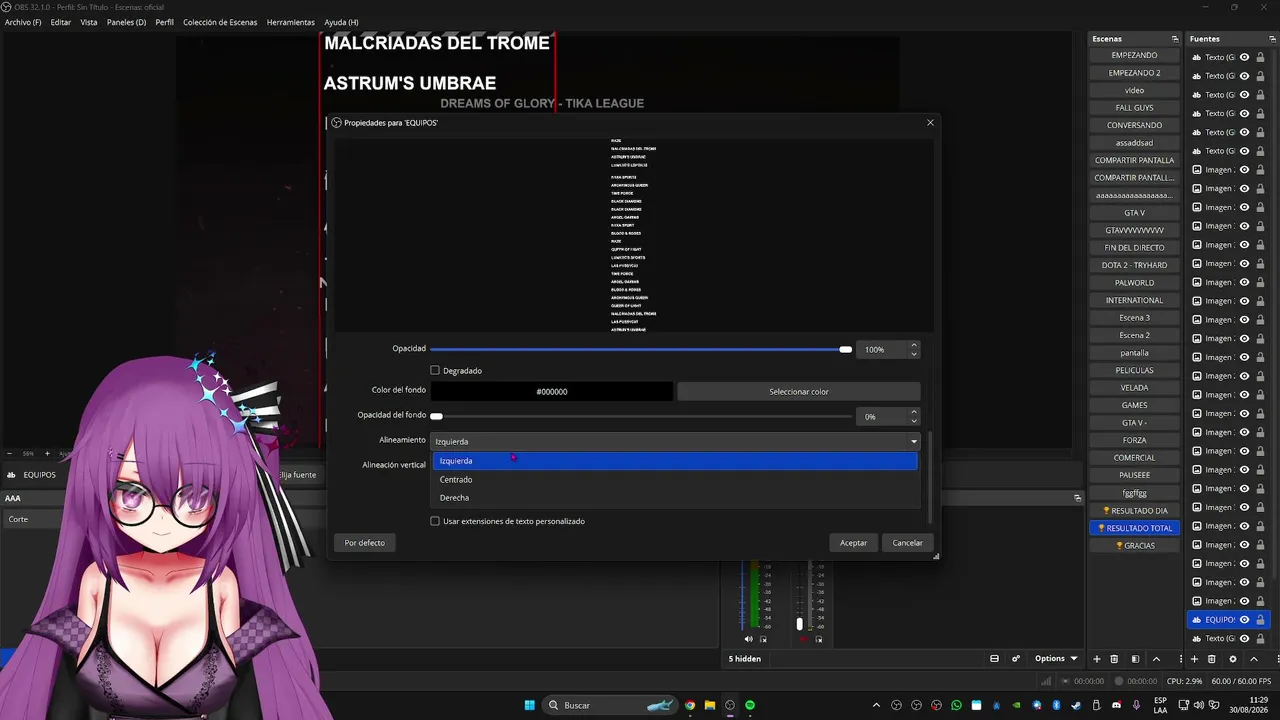Viewport: 1280px width, 720px height.
Task: Click the white audio volume fader handle
Action: pos(799,624)
